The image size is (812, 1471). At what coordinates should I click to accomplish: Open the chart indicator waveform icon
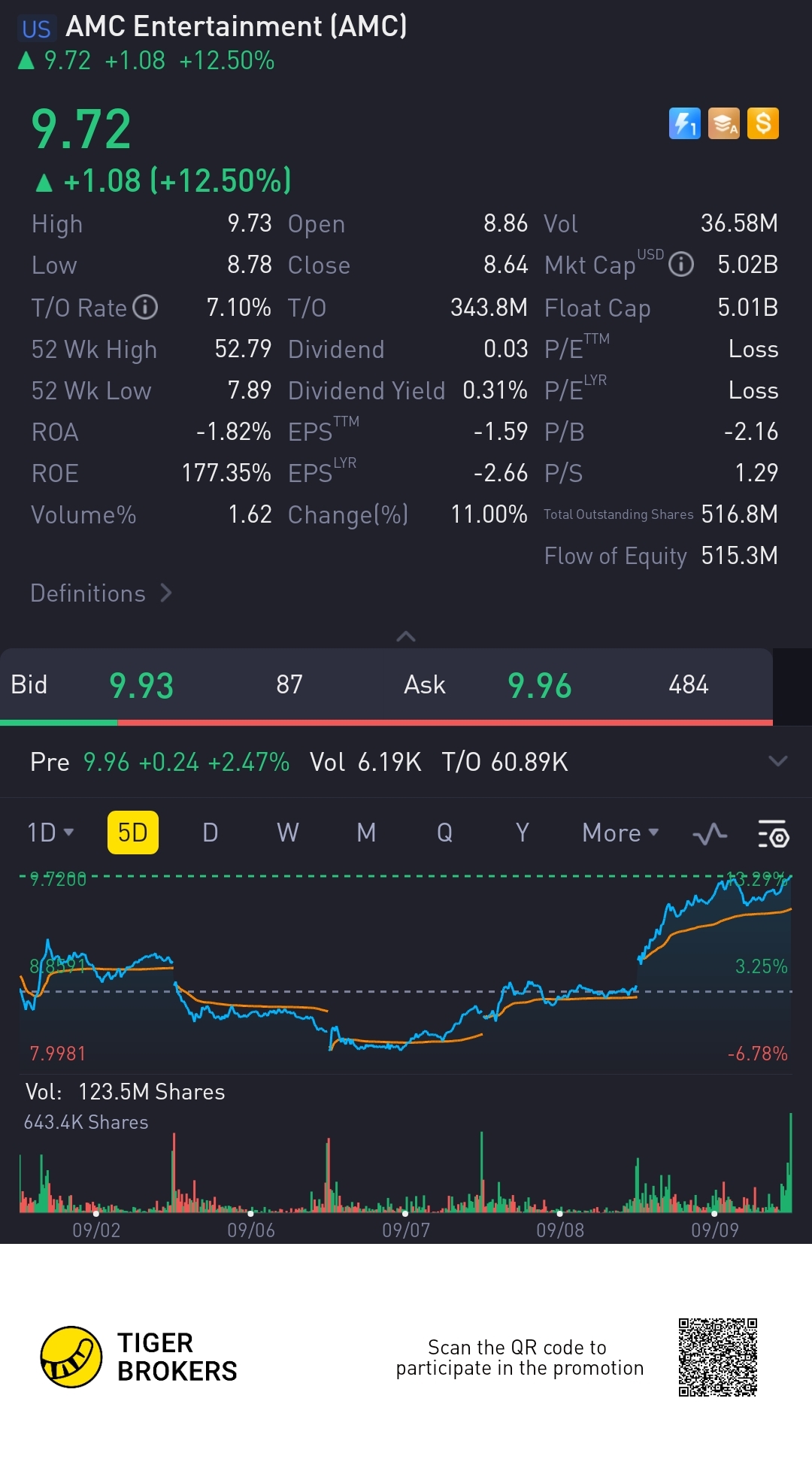(x=710, y=833)
